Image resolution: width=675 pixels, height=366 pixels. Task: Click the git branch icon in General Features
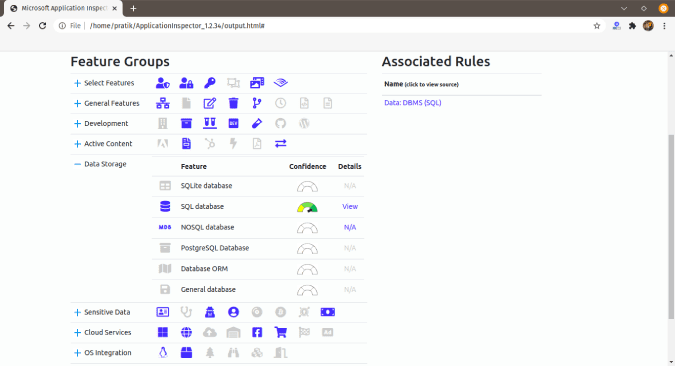(x=257, y=103)
